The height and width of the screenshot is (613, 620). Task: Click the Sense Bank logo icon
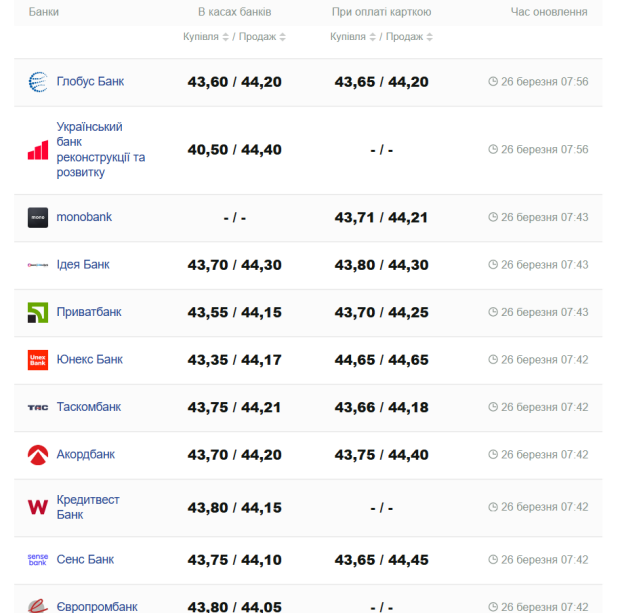pyautogui.click(x=38, y=560)
